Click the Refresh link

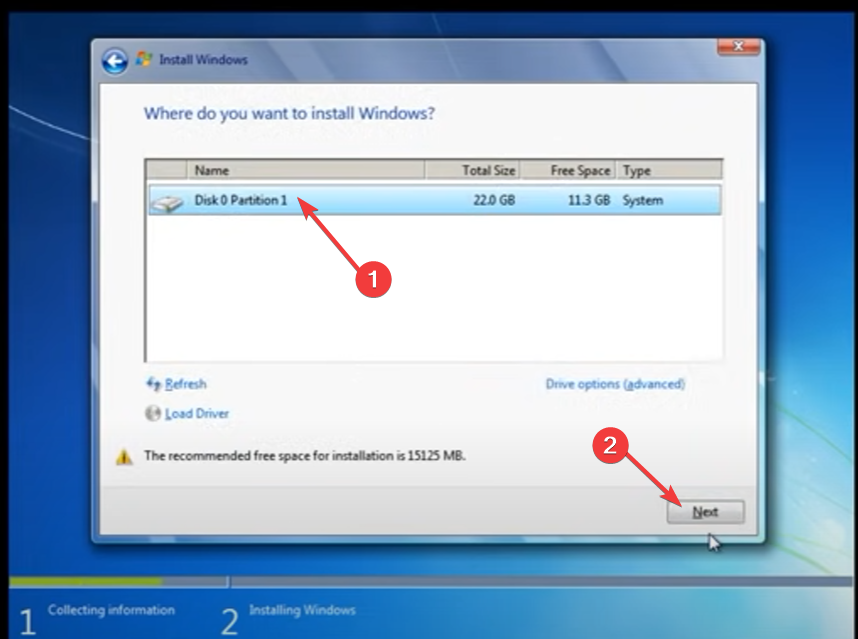[185, 384]
